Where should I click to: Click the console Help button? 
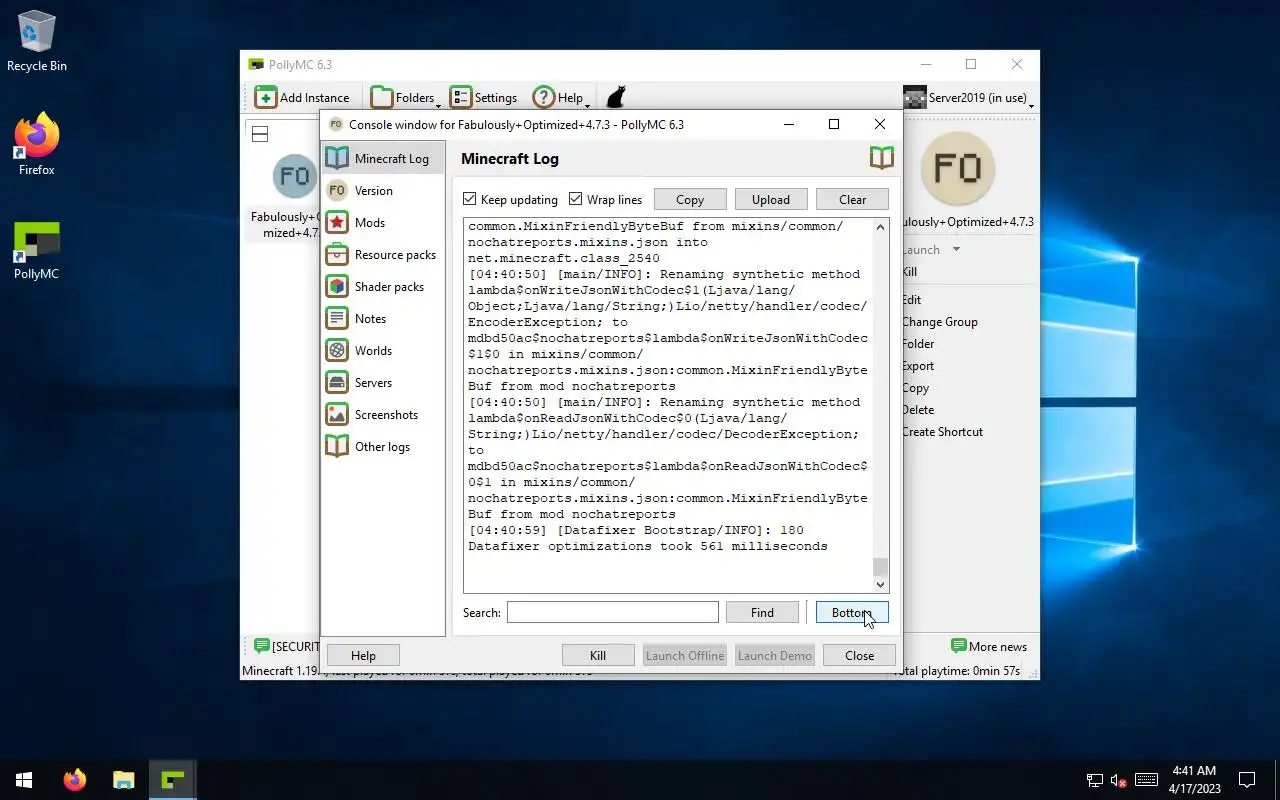[x=363, y=655]
